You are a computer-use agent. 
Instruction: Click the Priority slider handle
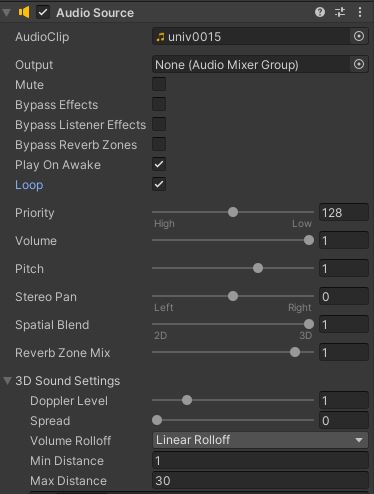(x=233, y=212)
